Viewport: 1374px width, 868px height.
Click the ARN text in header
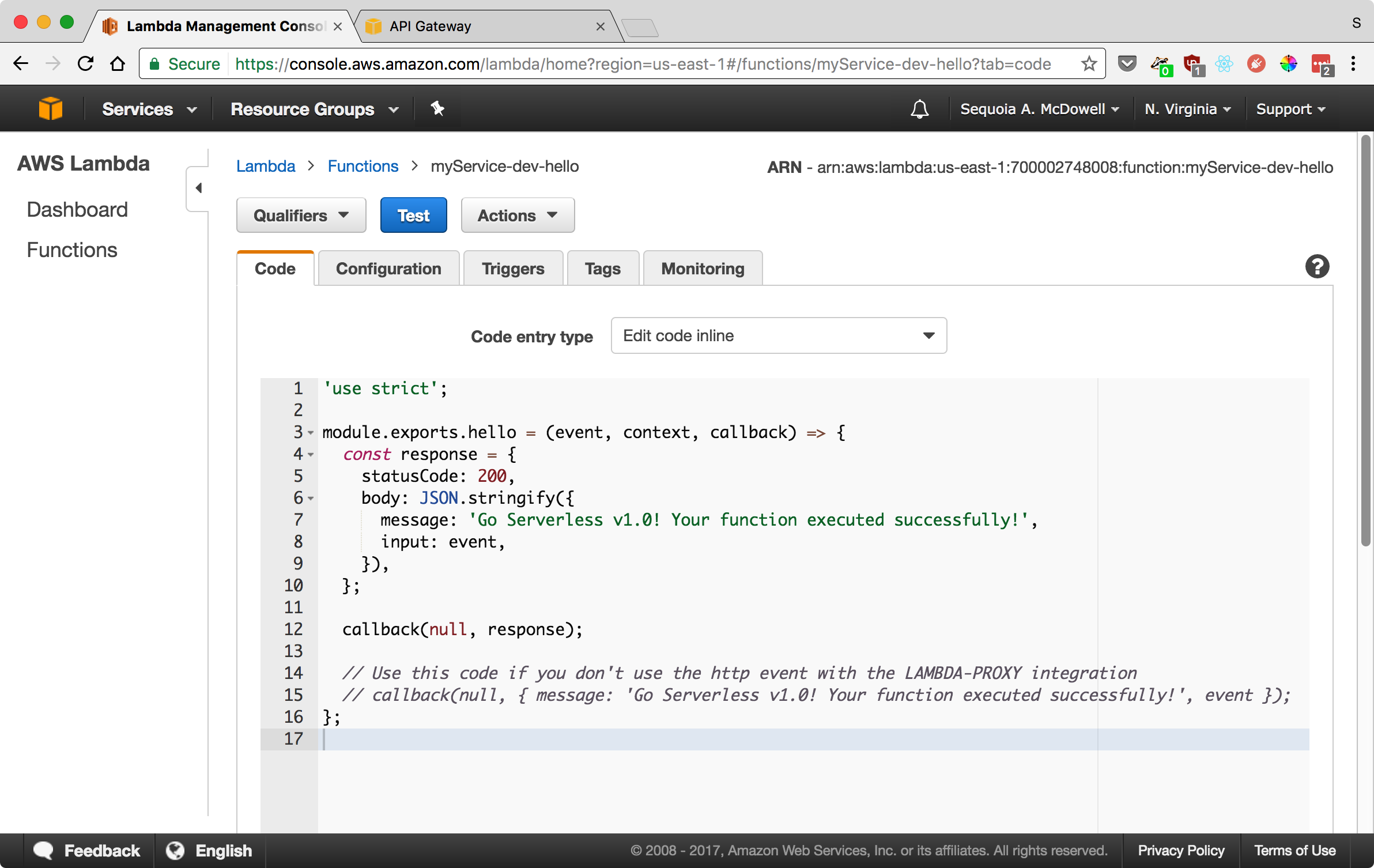coord(1050,167)
